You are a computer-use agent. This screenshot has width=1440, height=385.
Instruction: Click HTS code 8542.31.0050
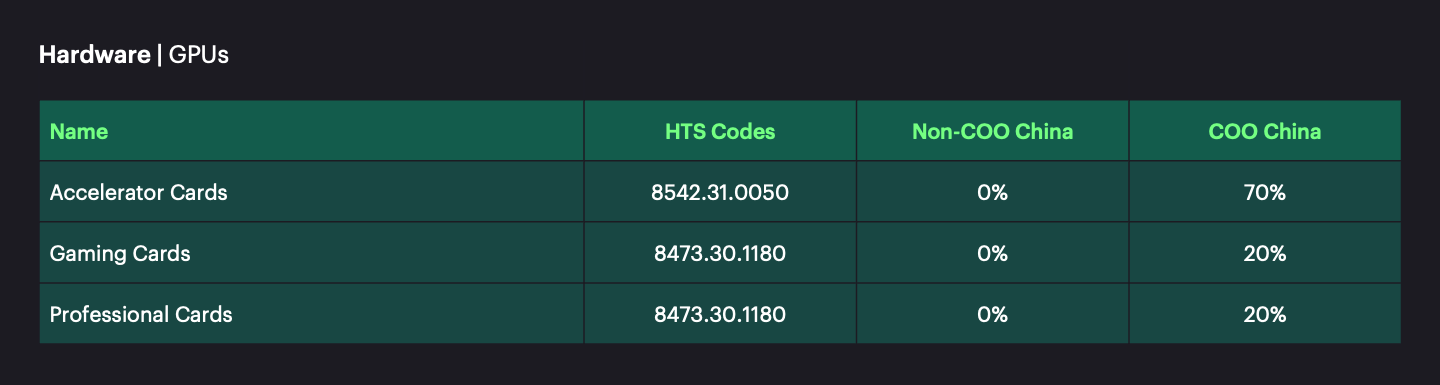click(720, 192)
